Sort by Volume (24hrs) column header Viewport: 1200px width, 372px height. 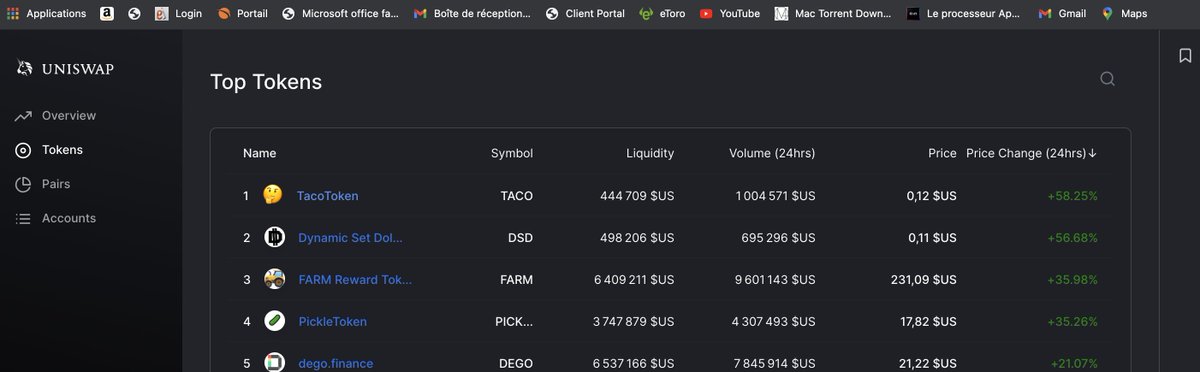pyautogui.click(x=772, y=154)
